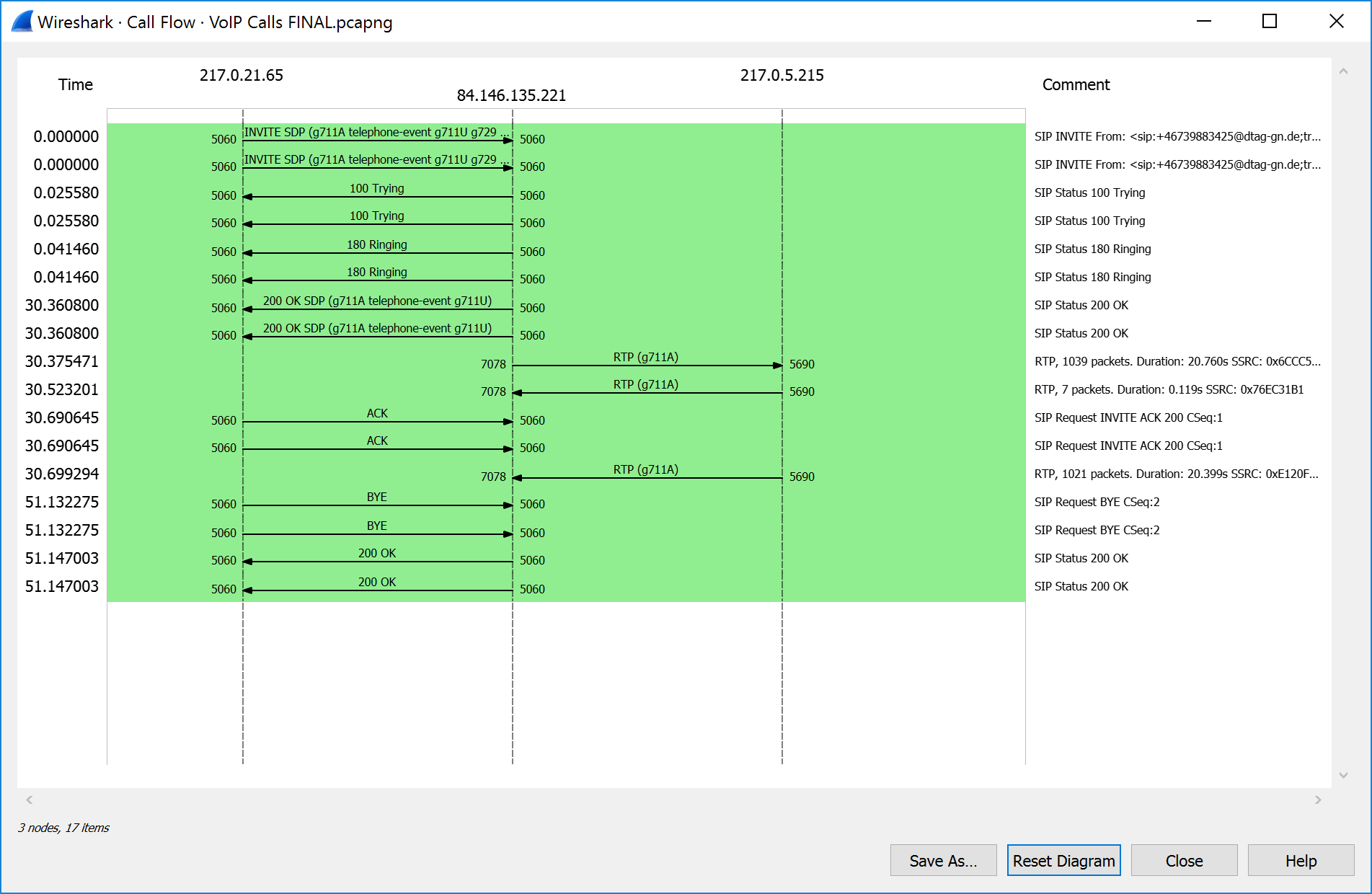Select the RTP arrow at time 30.523201
The width and height of the screenshot is (1372, 894).
pyautogui.click(x=647, y=392)
